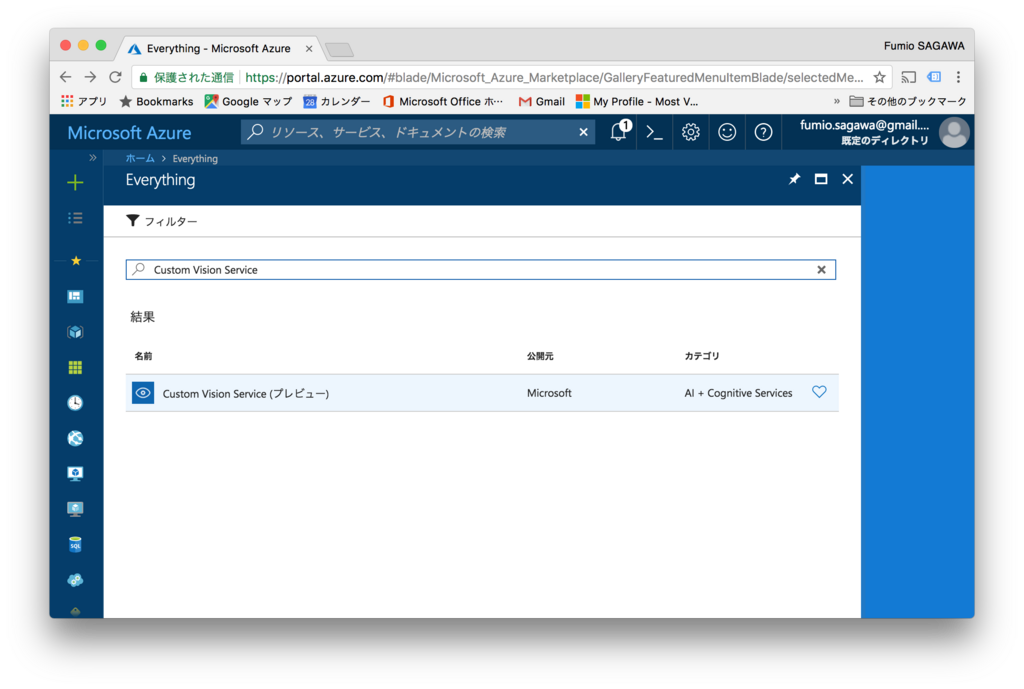Reload the Azure portal page

click(115, 77)
